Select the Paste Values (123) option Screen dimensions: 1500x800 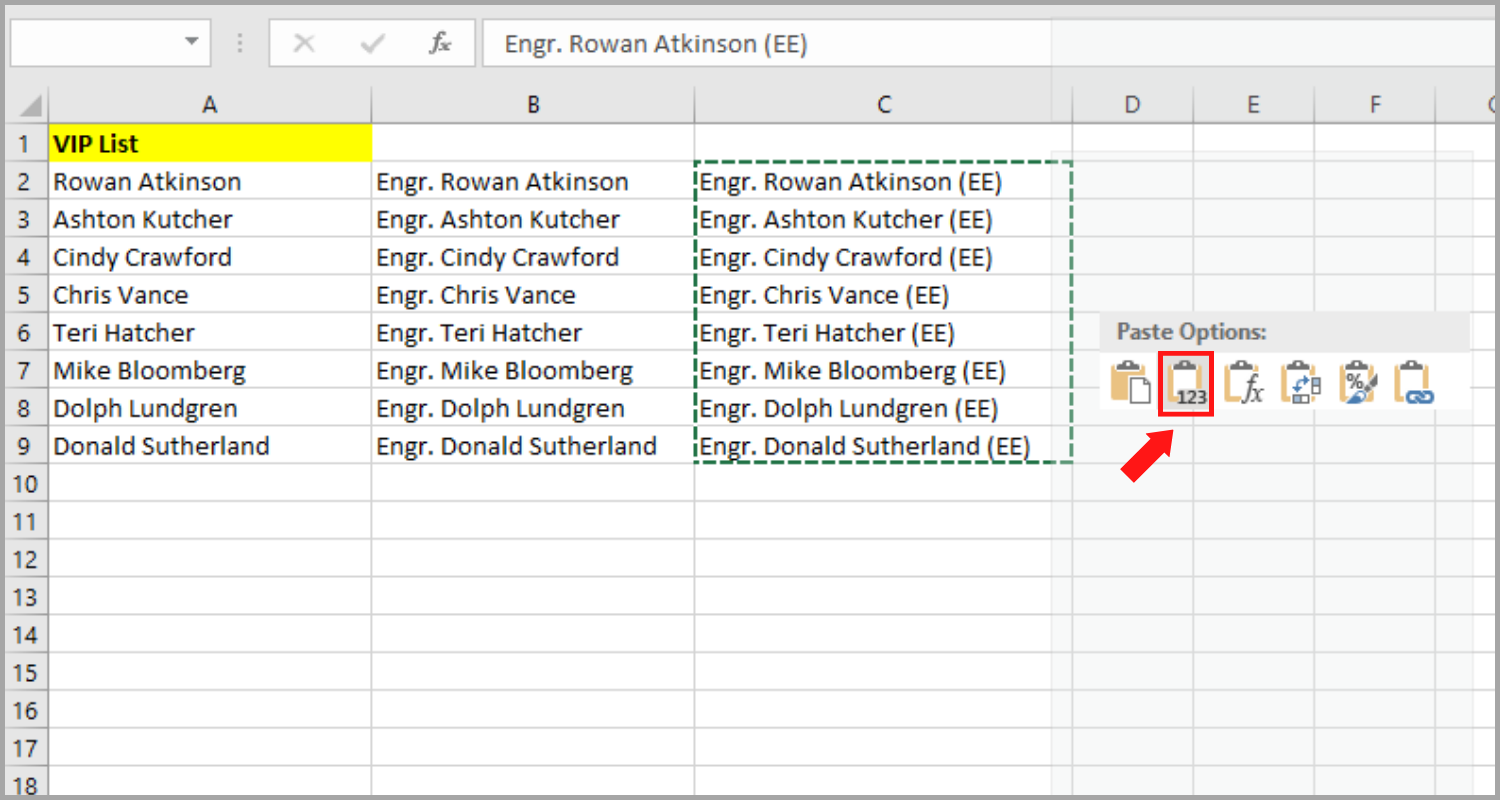click(x=1186, y=382)
